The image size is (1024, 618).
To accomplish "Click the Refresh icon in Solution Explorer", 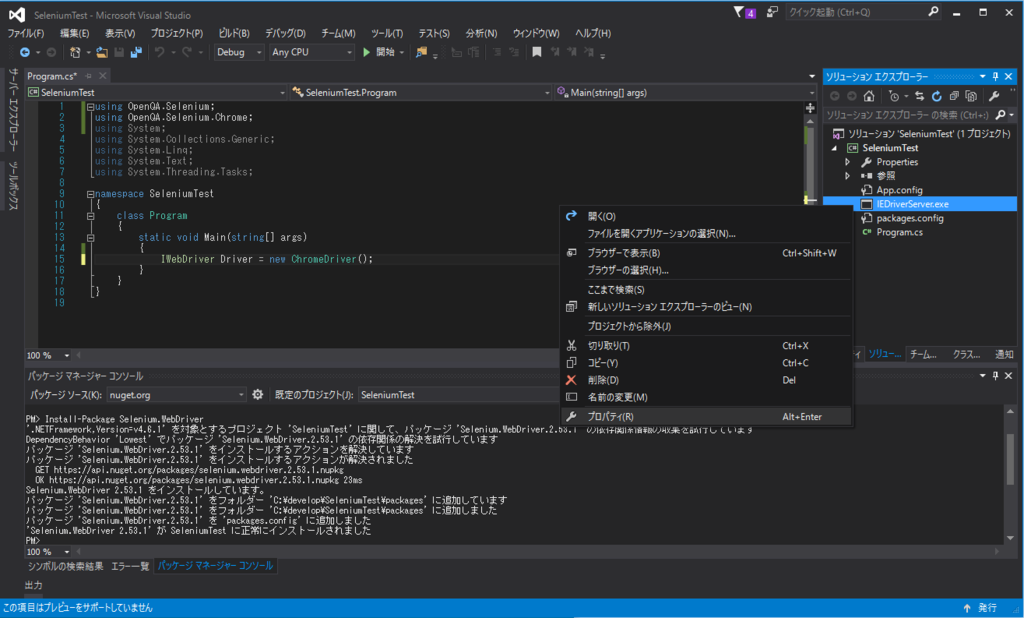I will coord(936,96).
